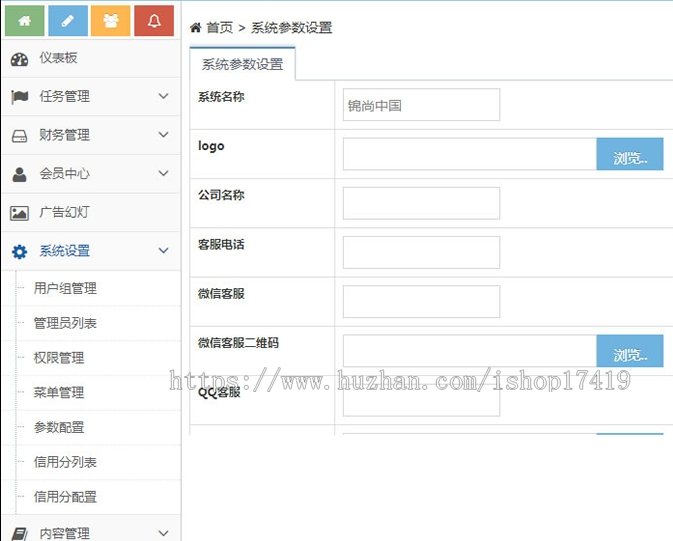The width and height of the screenshot is (673, 541).
Task: Click the 首页 breadcrumb link
Action: 219,28
